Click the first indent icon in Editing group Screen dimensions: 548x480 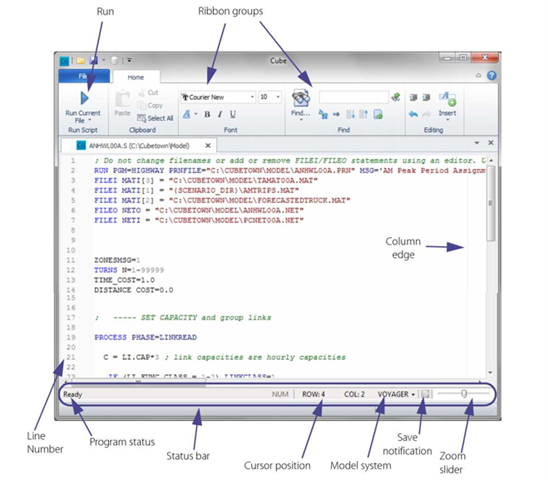click(413, 98)
